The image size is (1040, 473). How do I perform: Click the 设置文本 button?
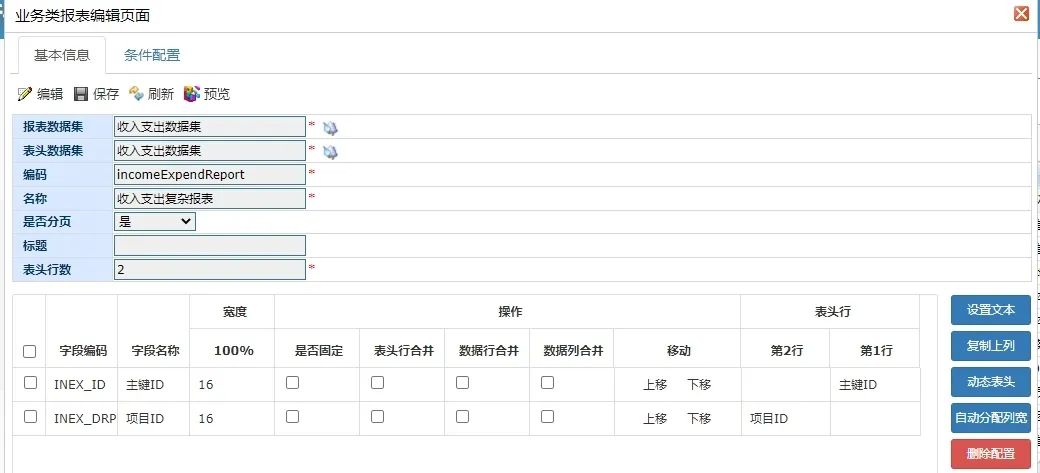point(990,310)
